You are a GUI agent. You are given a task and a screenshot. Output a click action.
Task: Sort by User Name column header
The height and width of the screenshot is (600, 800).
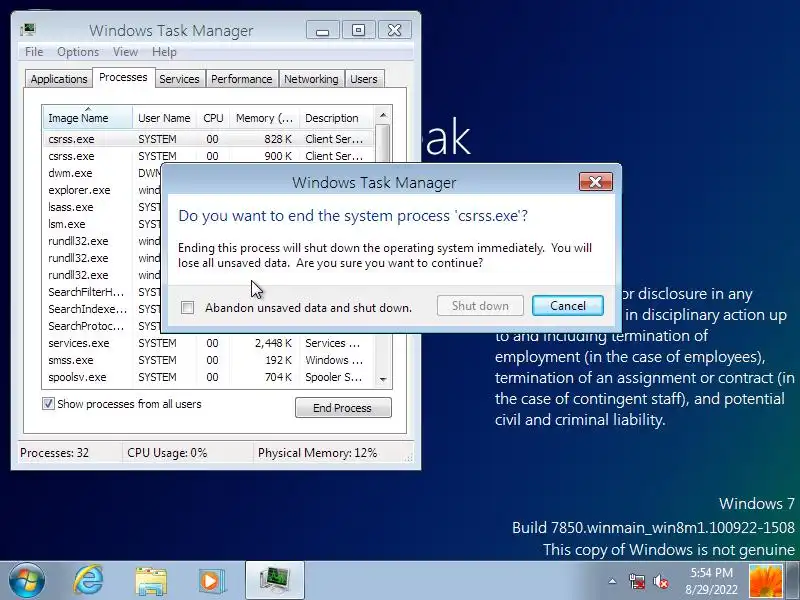pyautogui.click(x=164, y=118)
